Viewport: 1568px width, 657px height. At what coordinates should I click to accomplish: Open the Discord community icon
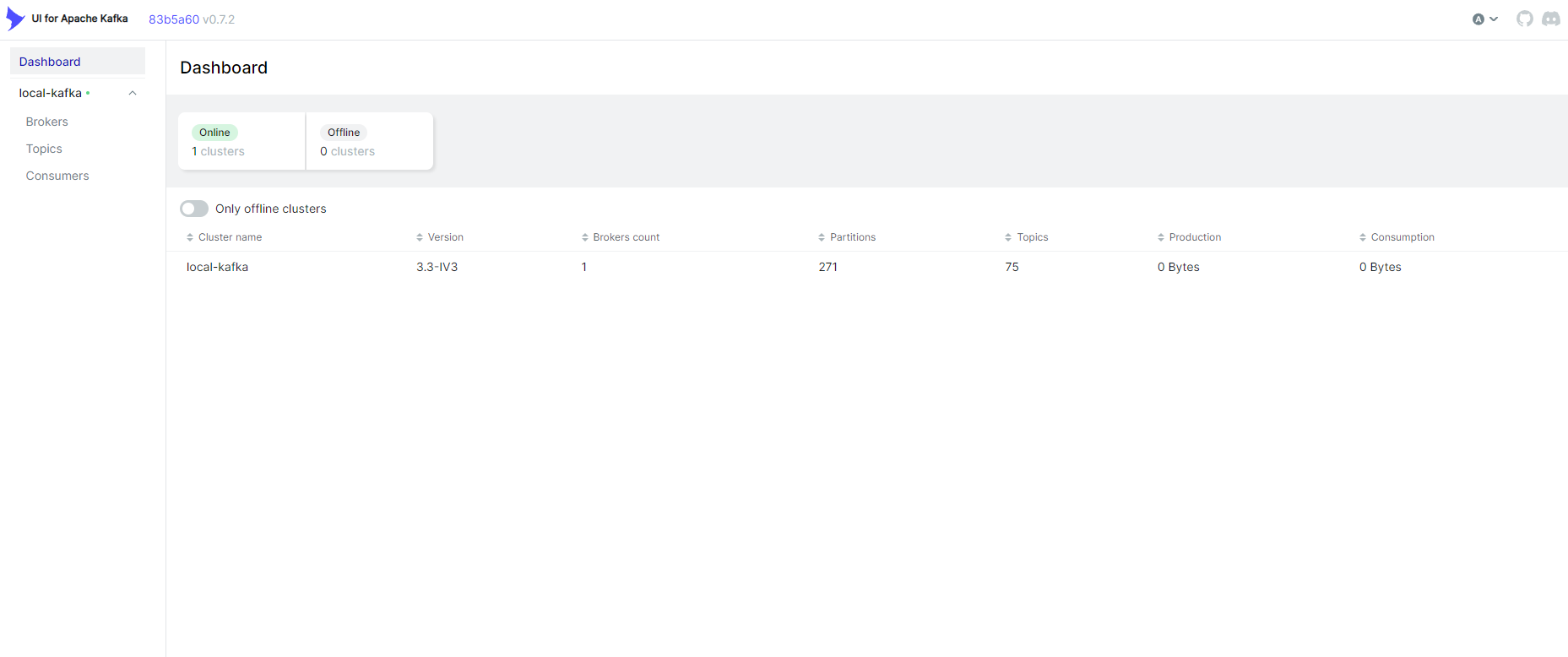(x=1550, y=19)
